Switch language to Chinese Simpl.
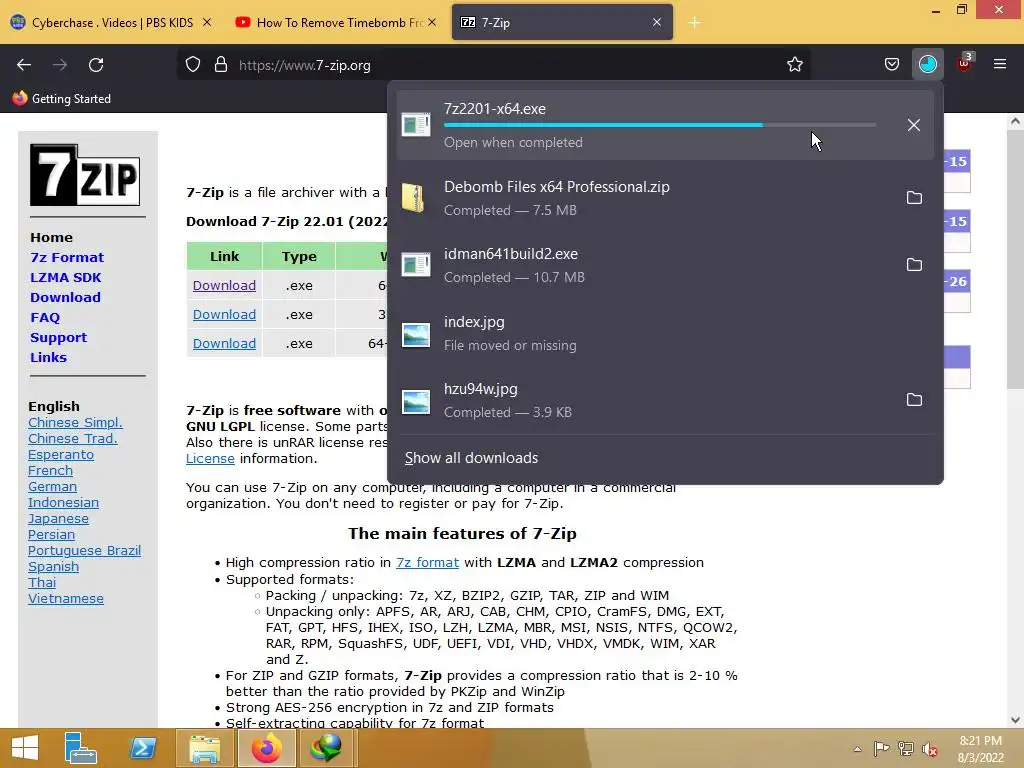This screenshot has height=768, width=1024. pyautogui.click(x=75, y=423)
